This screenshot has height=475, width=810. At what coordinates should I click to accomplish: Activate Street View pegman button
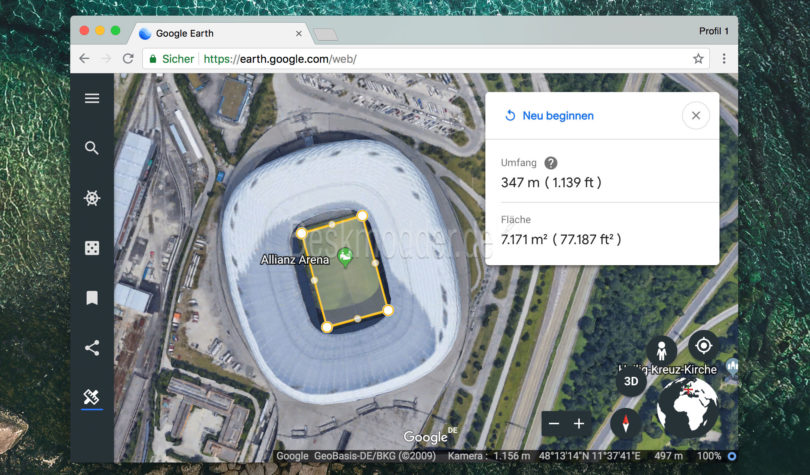pos(661,350)
